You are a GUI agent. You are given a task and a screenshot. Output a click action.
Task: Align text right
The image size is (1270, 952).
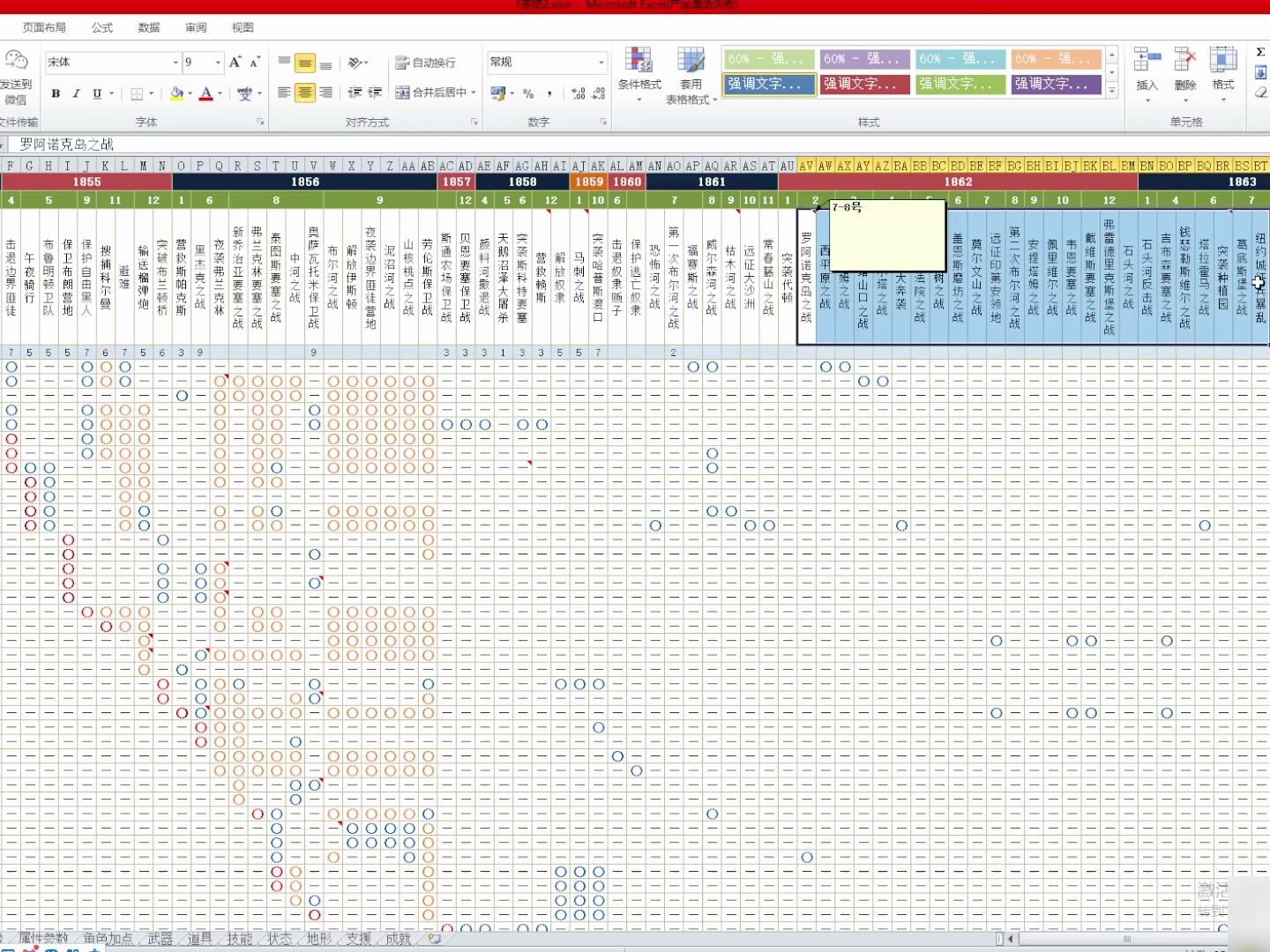(x=325, y=93)
